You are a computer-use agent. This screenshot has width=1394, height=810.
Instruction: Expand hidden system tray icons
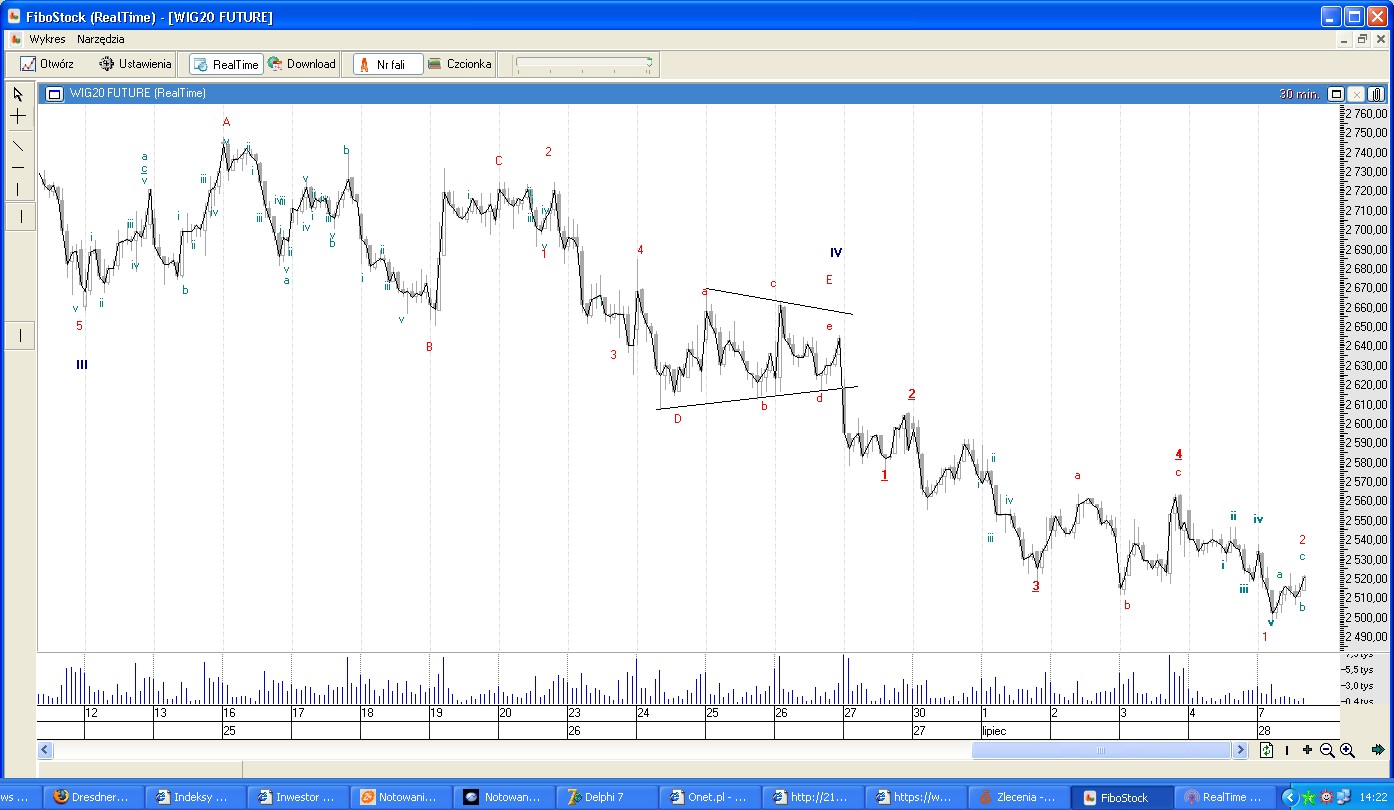coord(1290,797)
